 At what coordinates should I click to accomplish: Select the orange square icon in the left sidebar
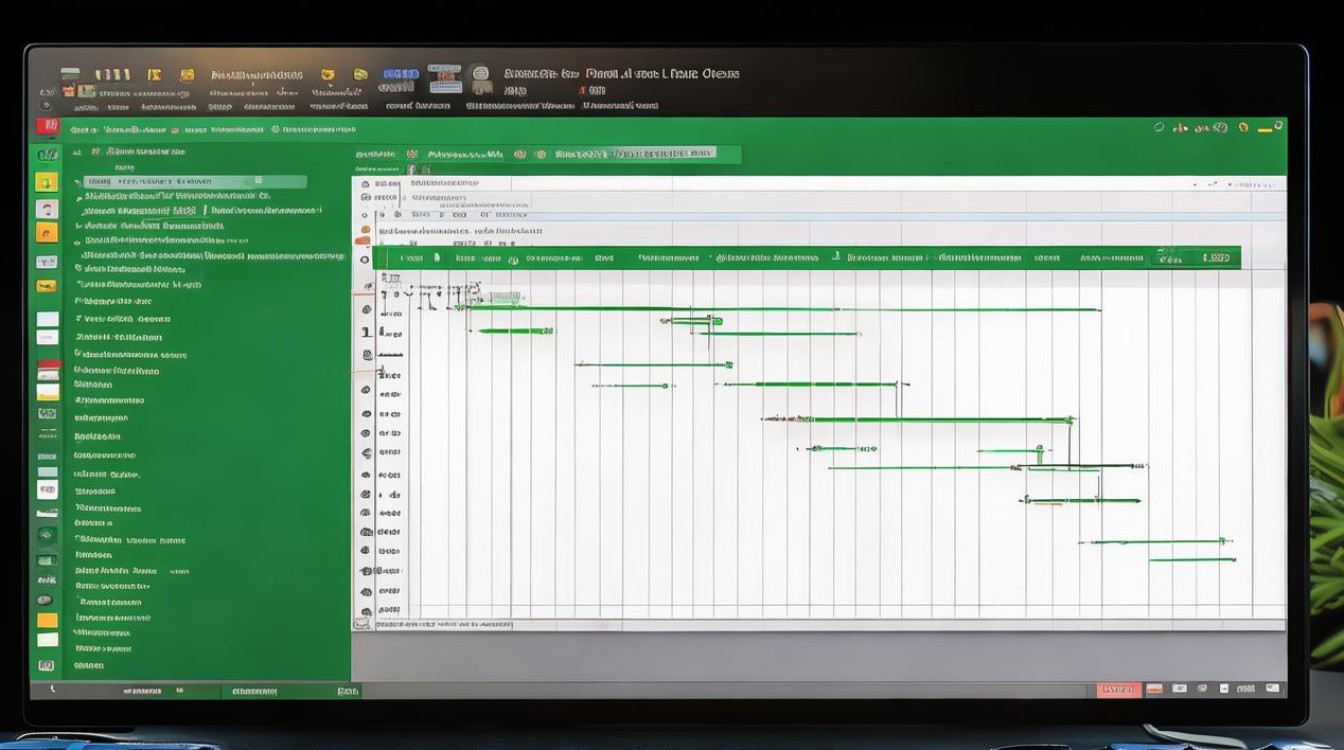click(x=46, y=233)
